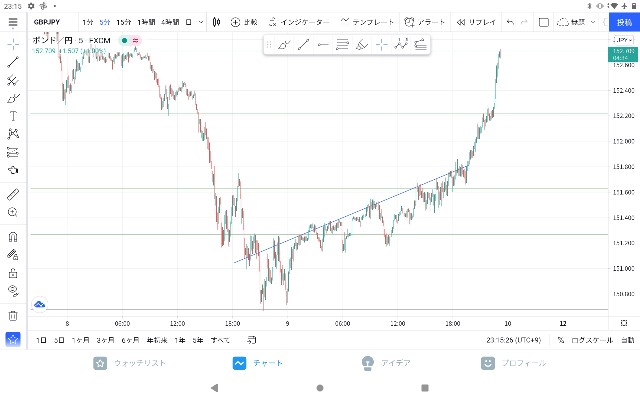Switch to the 1分 timeframe
This screenshot has height=400, width=640.
tap(87, 22)
